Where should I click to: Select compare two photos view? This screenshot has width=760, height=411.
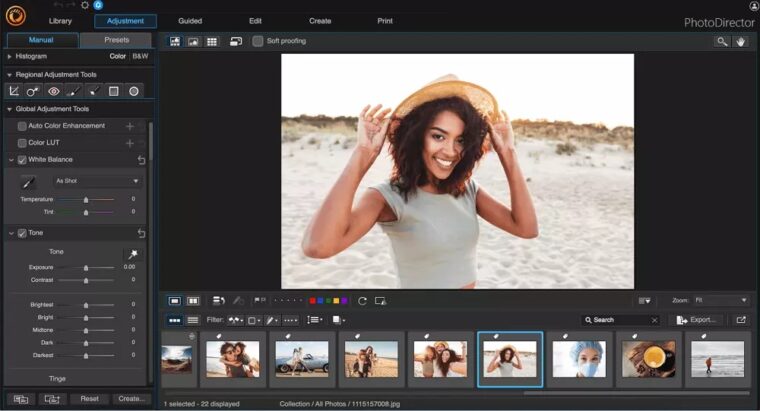tap(193, 301)
